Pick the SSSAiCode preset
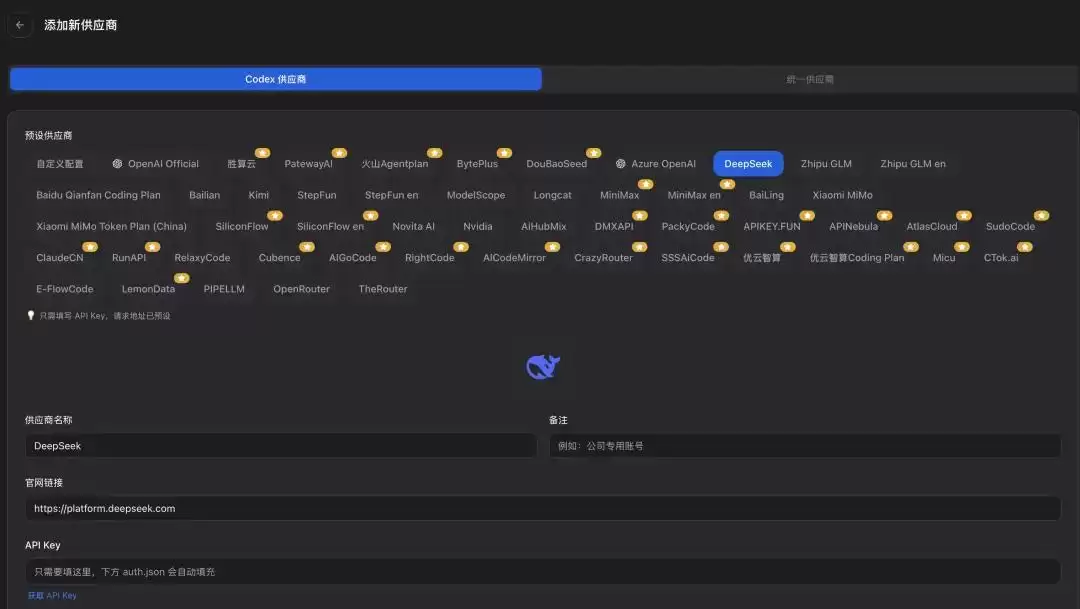The width and height of the screenshot is (1080, 609). [x=687, y=258]
